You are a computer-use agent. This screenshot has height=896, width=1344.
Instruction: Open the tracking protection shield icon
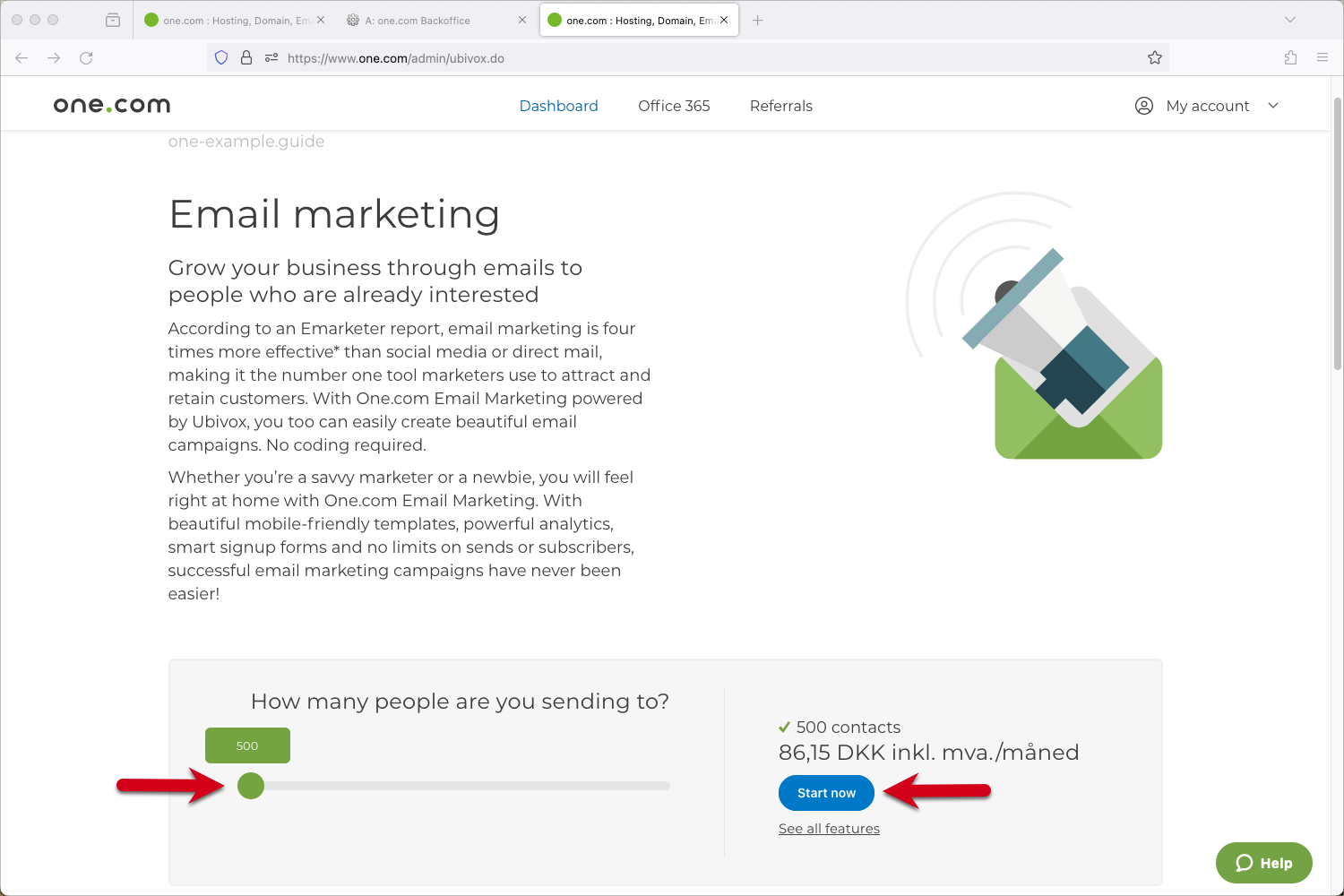[220, 57]
